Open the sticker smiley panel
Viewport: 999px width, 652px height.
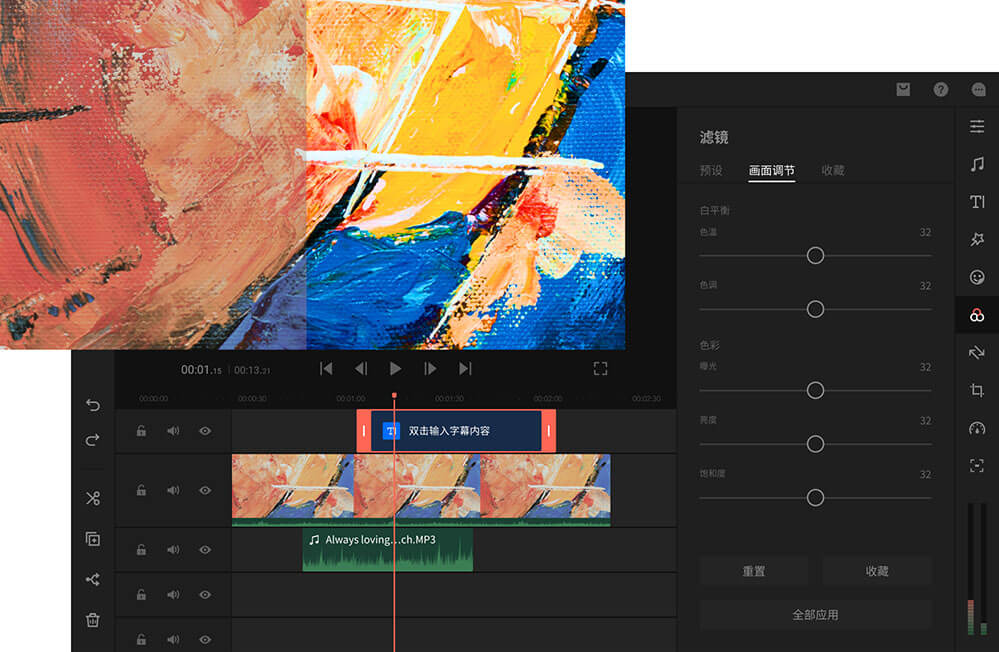(977, 277)
